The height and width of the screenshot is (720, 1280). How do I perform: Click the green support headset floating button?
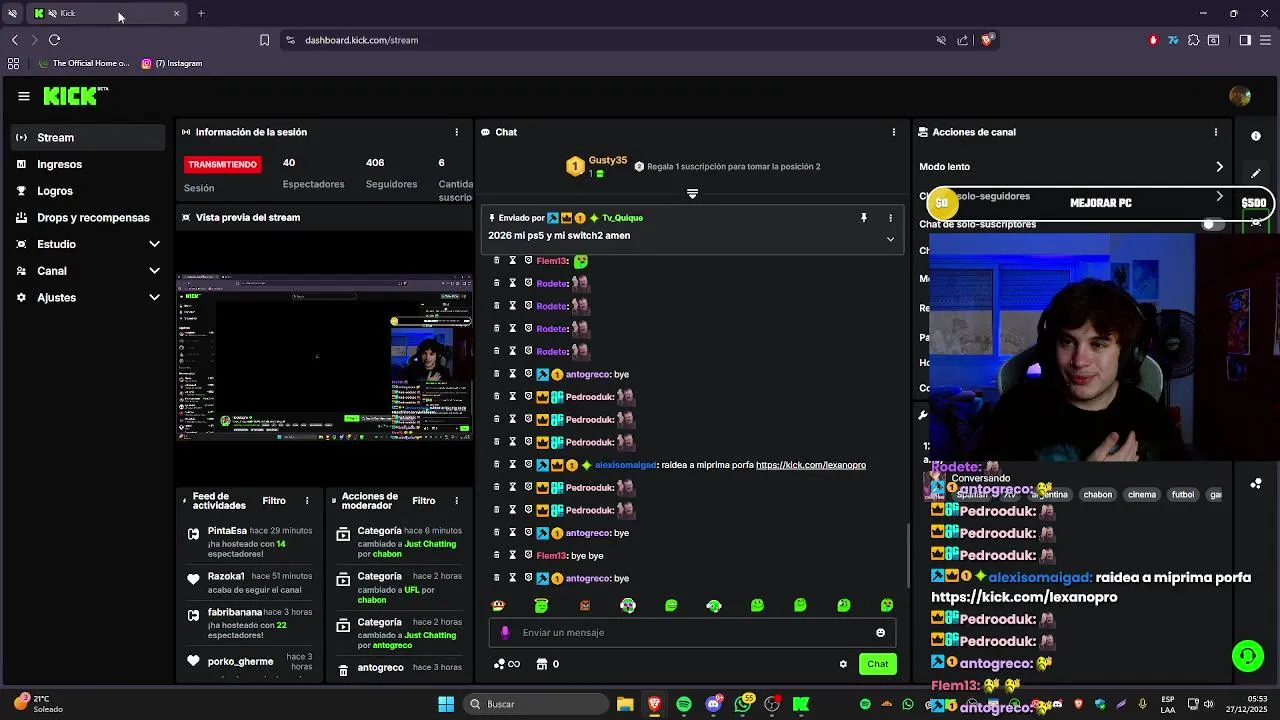pos(1247,656)
